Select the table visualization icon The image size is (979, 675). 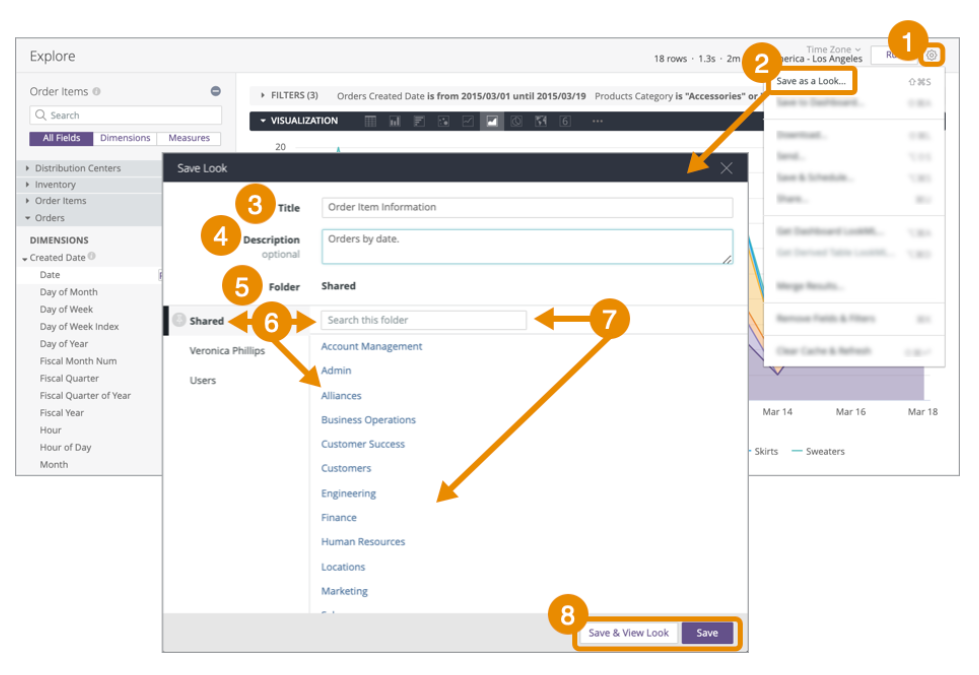coord(370,121)
